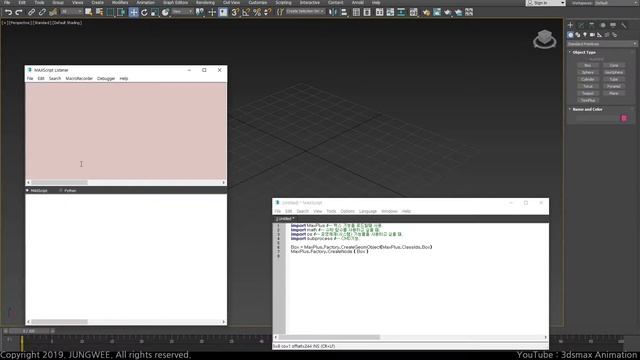Click the Plane primitive button

coord(614,93)
